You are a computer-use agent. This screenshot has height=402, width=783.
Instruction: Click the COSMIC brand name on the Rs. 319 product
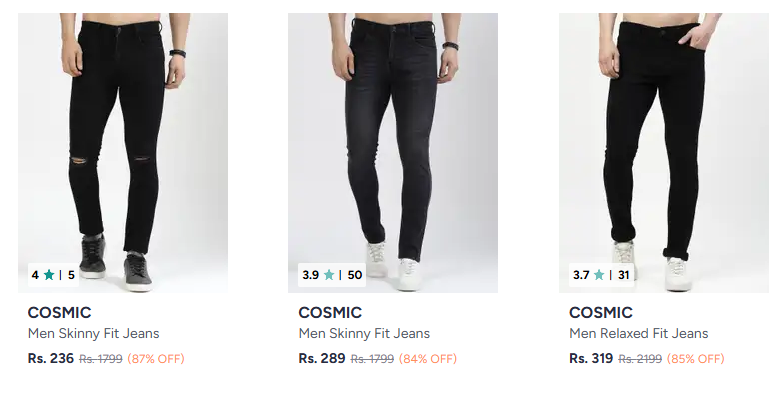pos(601,312)
